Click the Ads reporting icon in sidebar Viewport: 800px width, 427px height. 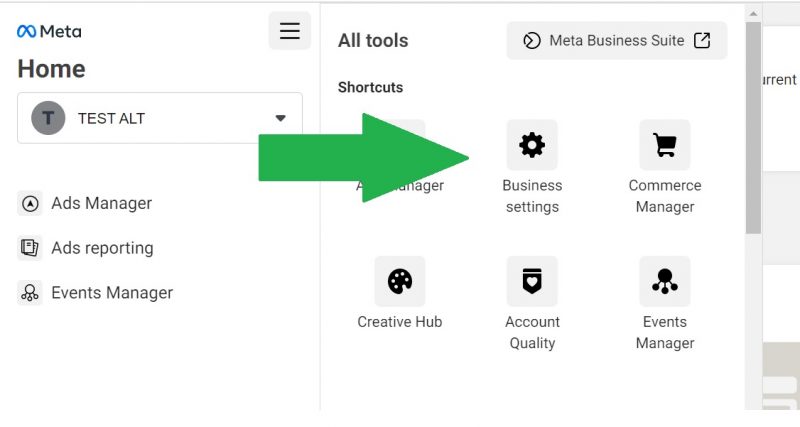point(30,248)
